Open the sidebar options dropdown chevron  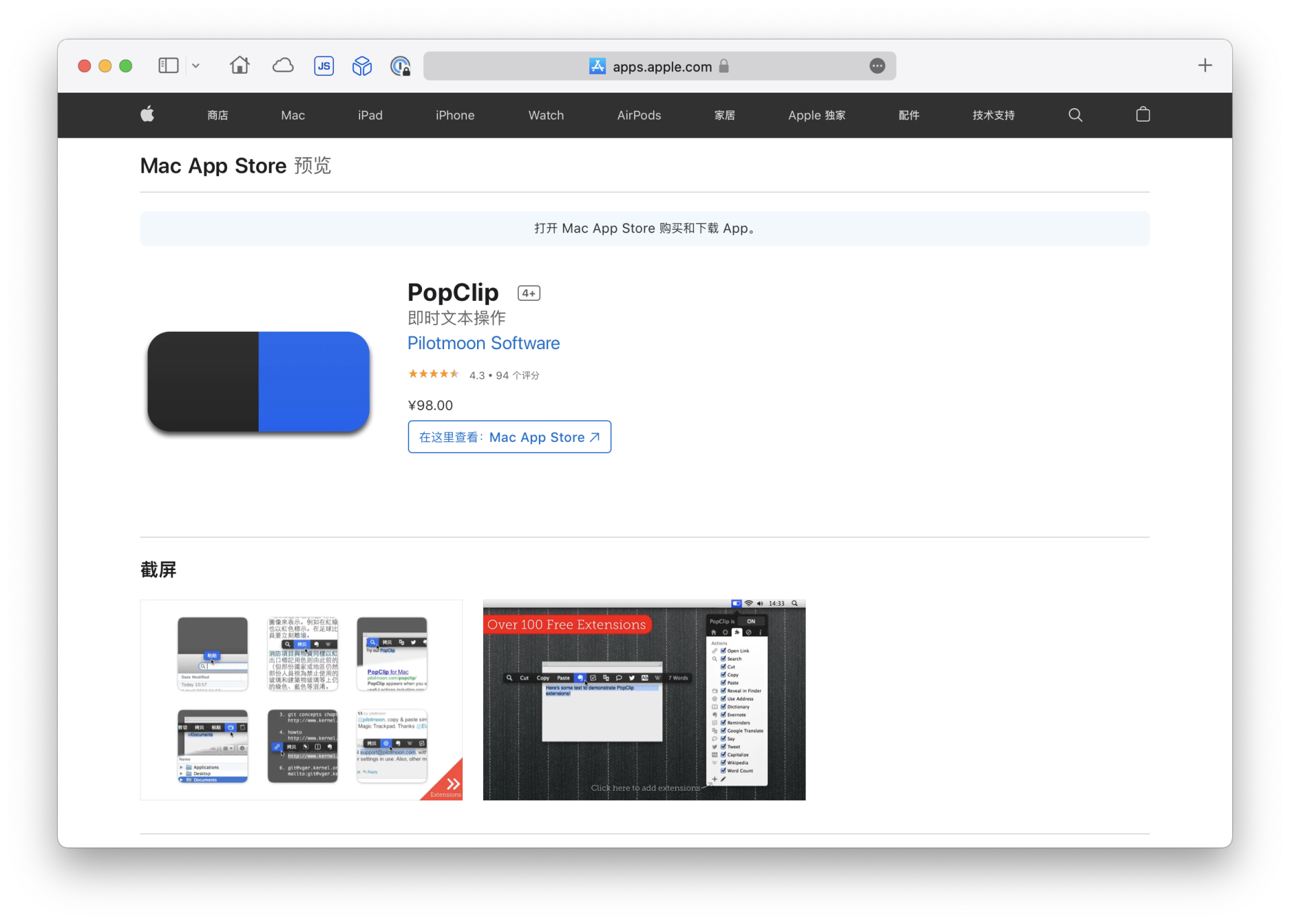(196, 66)
